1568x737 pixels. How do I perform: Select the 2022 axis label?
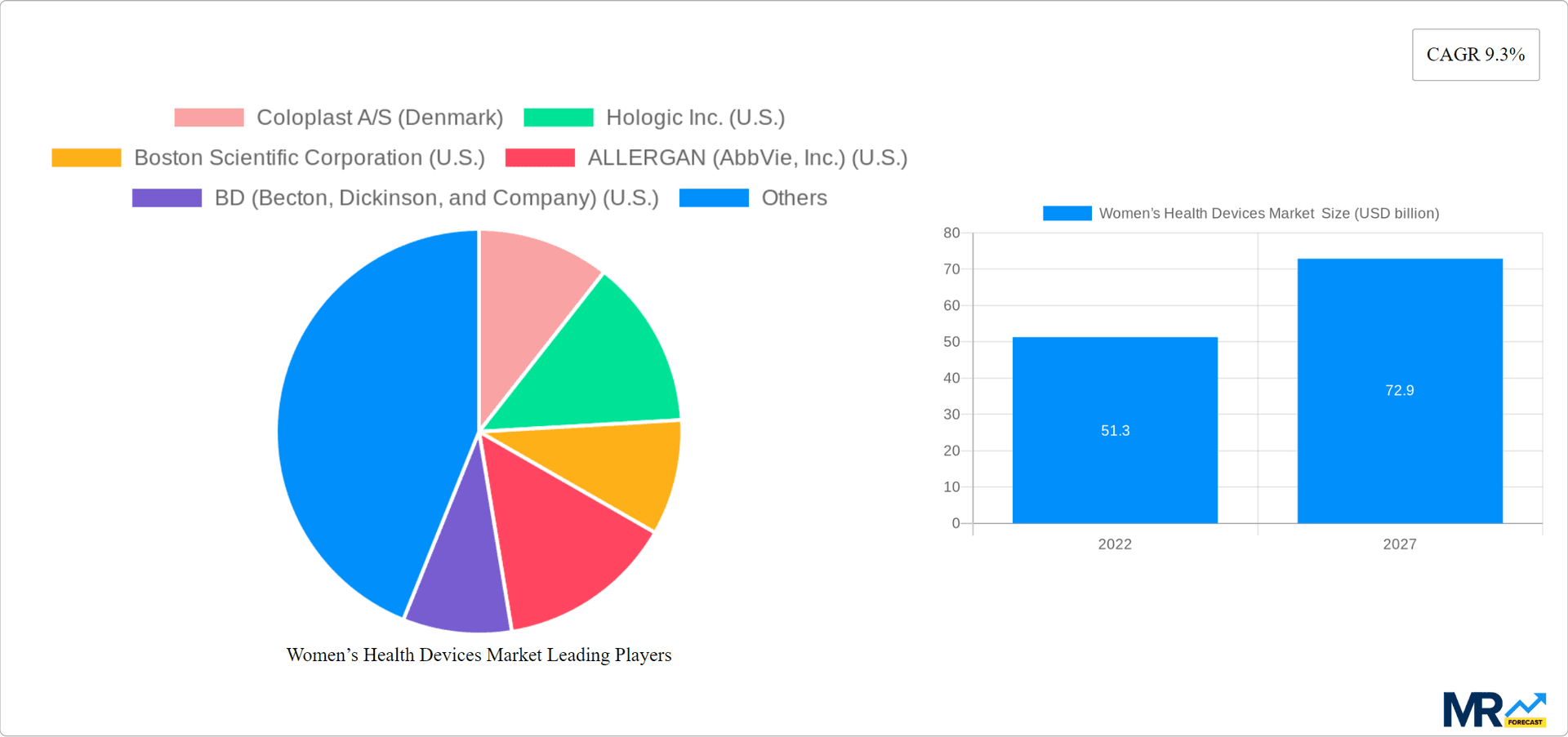[x=1115, y=544]
